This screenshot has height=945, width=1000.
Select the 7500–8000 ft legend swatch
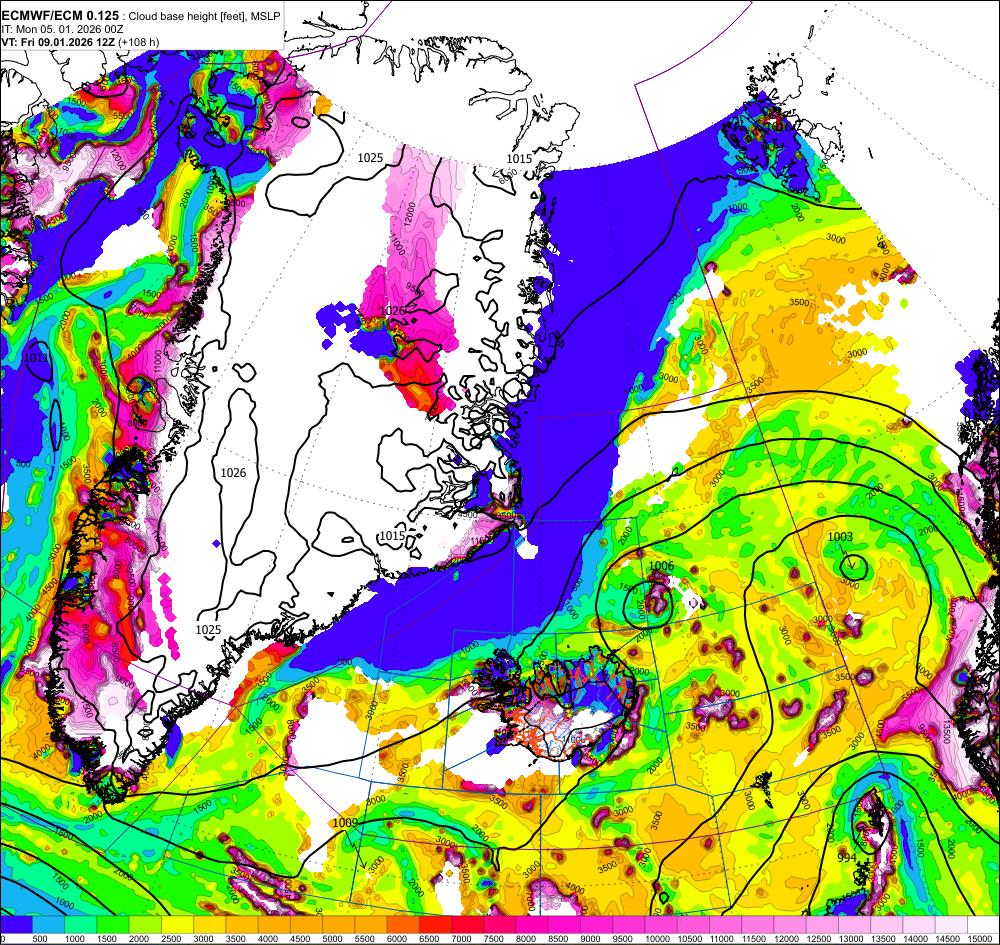(x=501, y=925)
